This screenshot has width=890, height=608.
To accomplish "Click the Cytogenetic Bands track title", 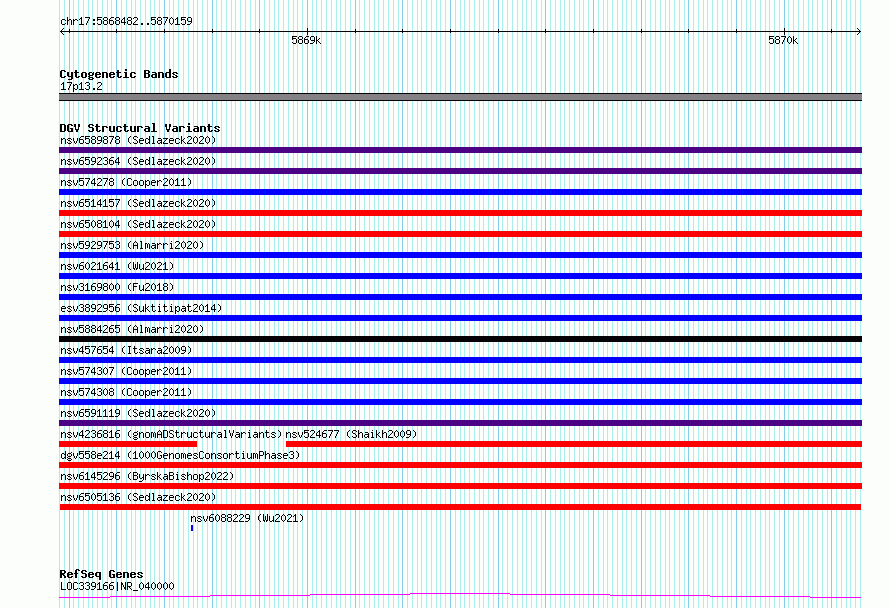I will click(119, 74).
